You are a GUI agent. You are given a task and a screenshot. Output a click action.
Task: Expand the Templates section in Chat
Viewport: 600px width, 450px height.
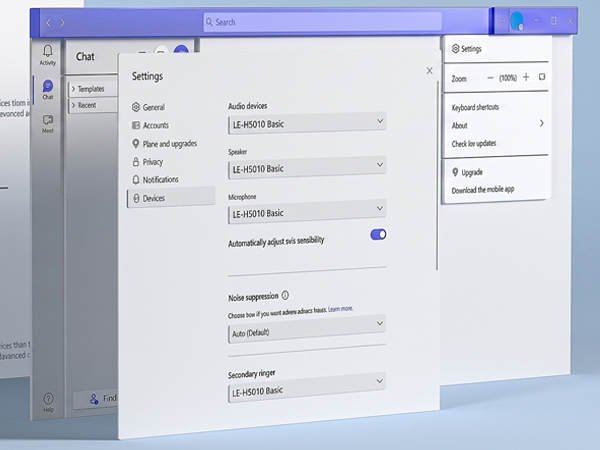click(x=92, y=89)
